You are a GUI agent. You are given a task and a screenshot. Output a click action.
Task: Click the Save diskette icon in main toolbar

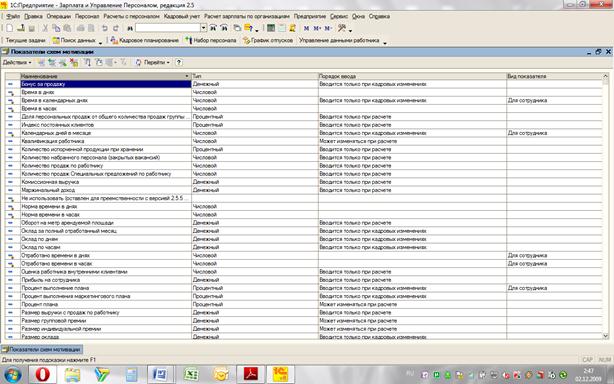(32, 28)
